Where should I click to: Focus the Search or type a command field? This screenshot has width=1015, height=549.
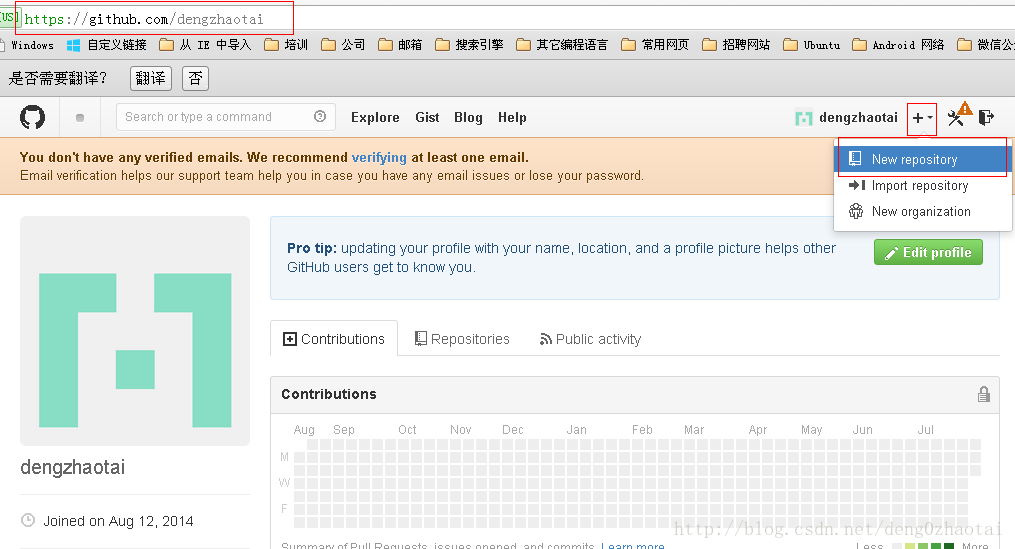[226, 117]
